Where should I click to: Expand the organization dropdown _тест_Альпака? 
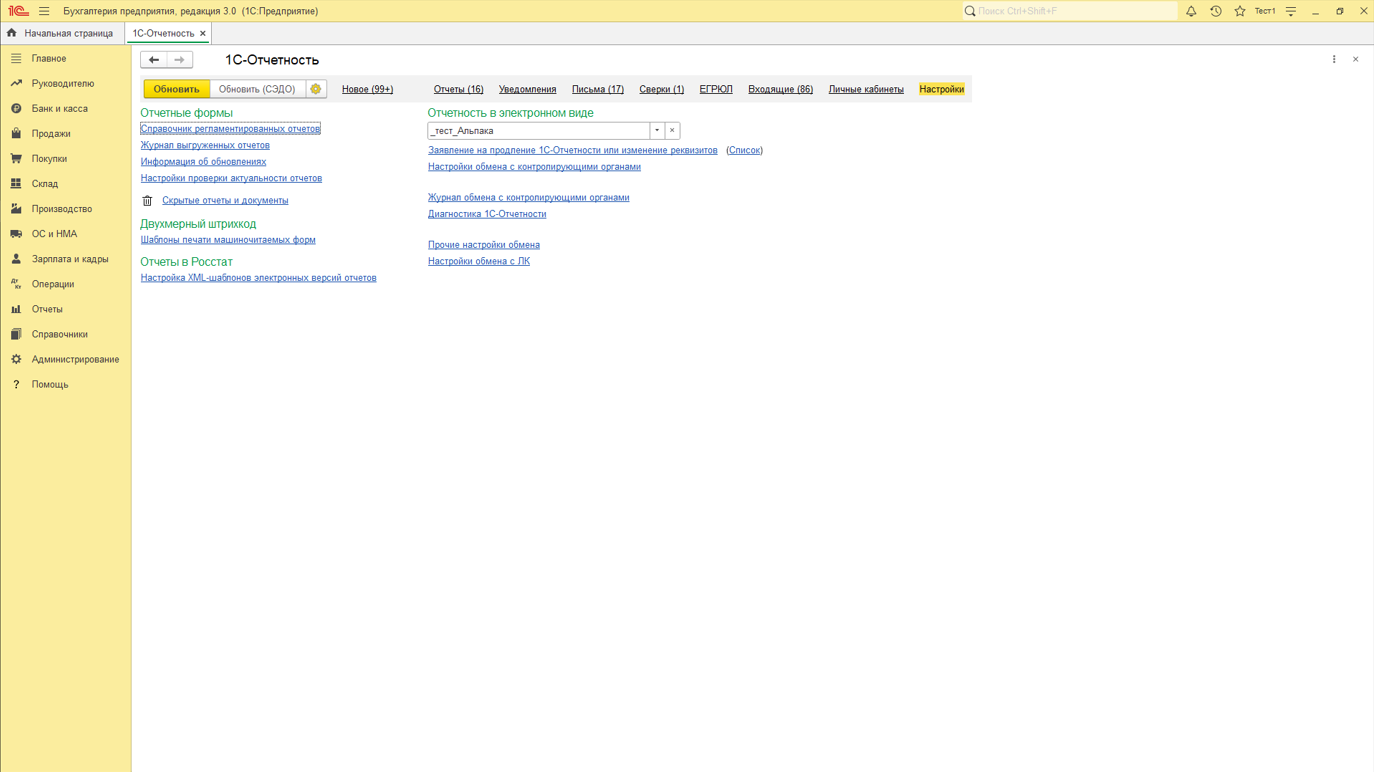[x=657, y=131]
